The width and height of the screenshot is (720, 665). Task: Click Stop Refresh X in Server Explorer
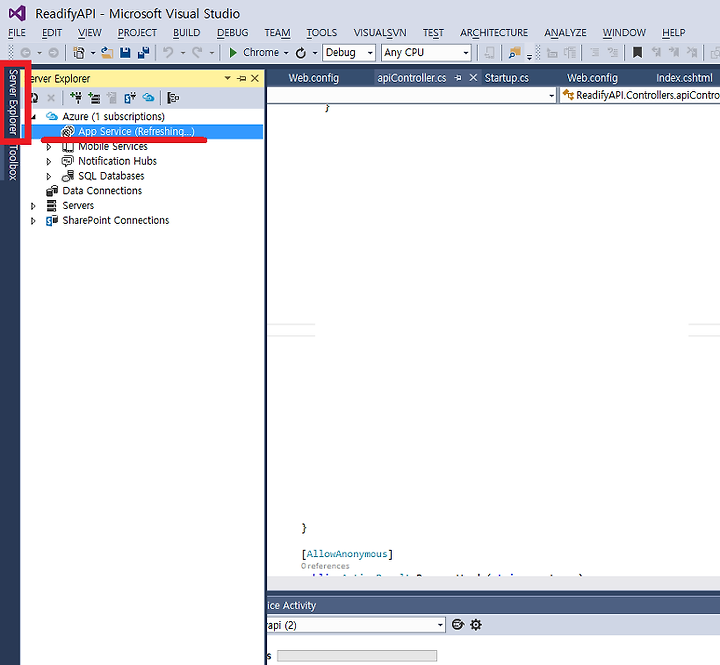(x=51, y=97)
